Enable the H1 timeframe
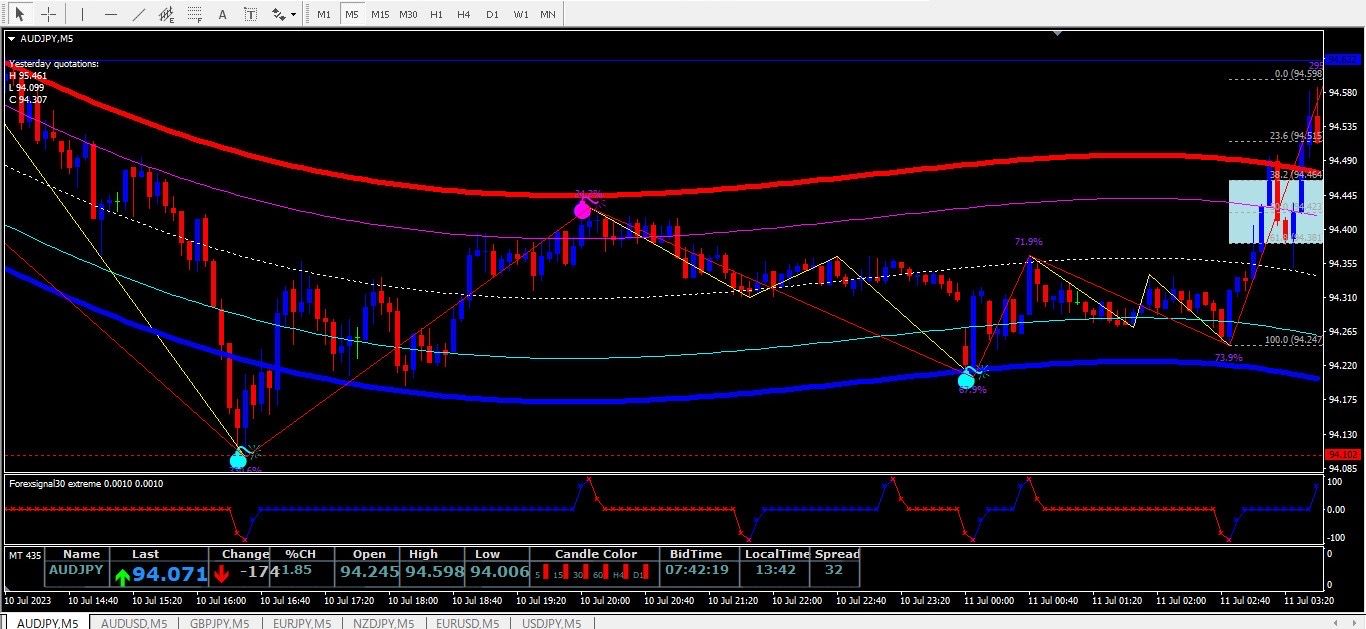This screenshot has height=629, width=1366. point(436,14)
